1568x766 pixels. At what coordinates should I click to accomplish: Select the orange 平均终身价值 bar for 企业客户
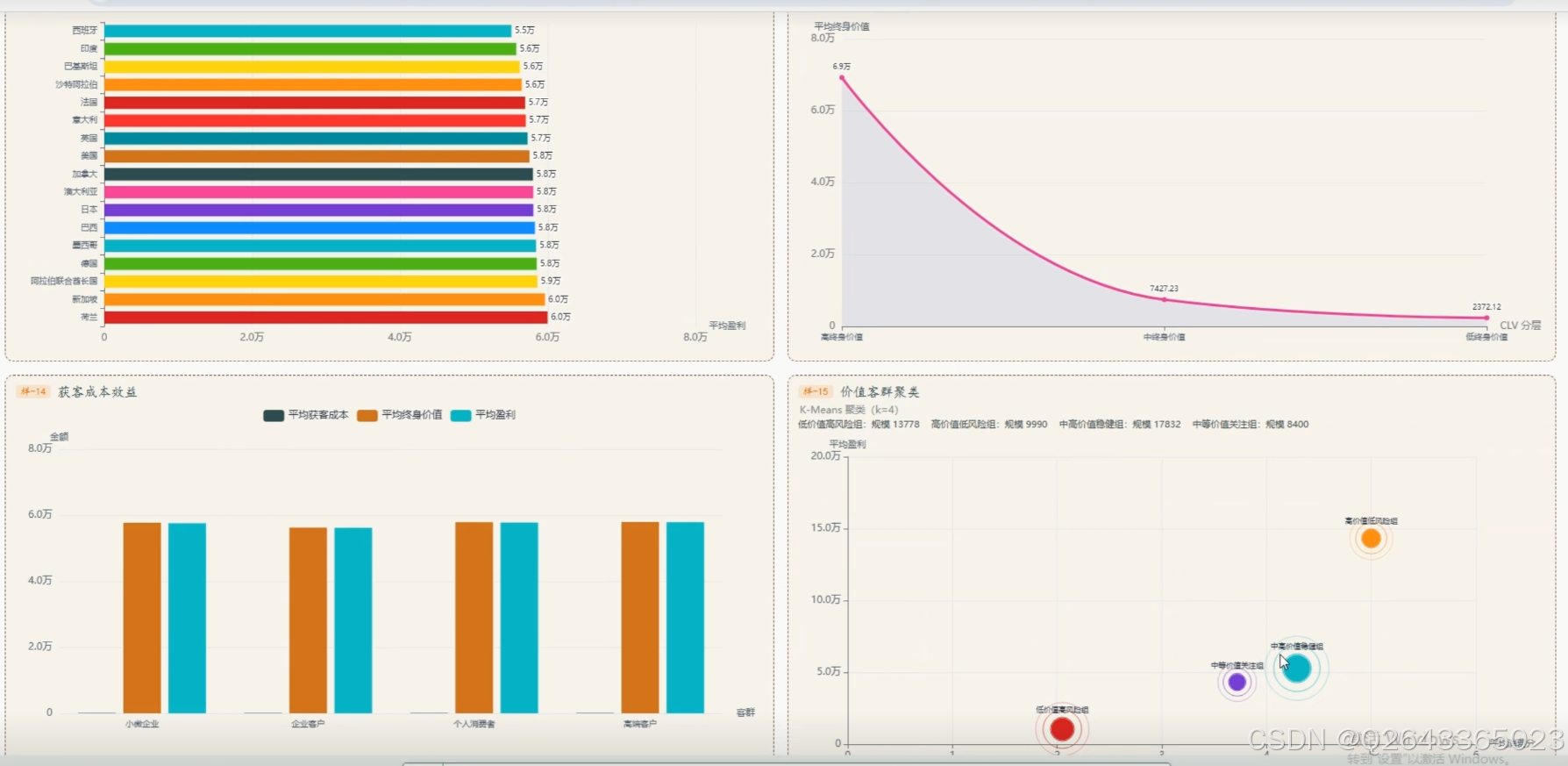[308, 620]
